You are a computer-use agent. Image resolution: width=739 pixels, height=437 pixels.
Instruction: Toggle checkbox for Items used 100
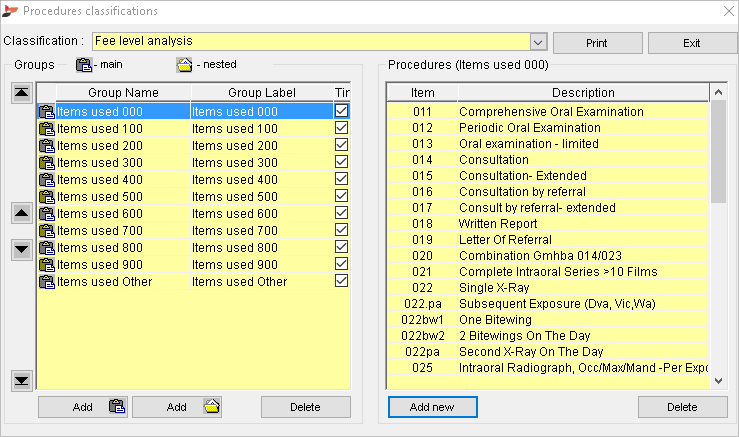tap(342, 128)
